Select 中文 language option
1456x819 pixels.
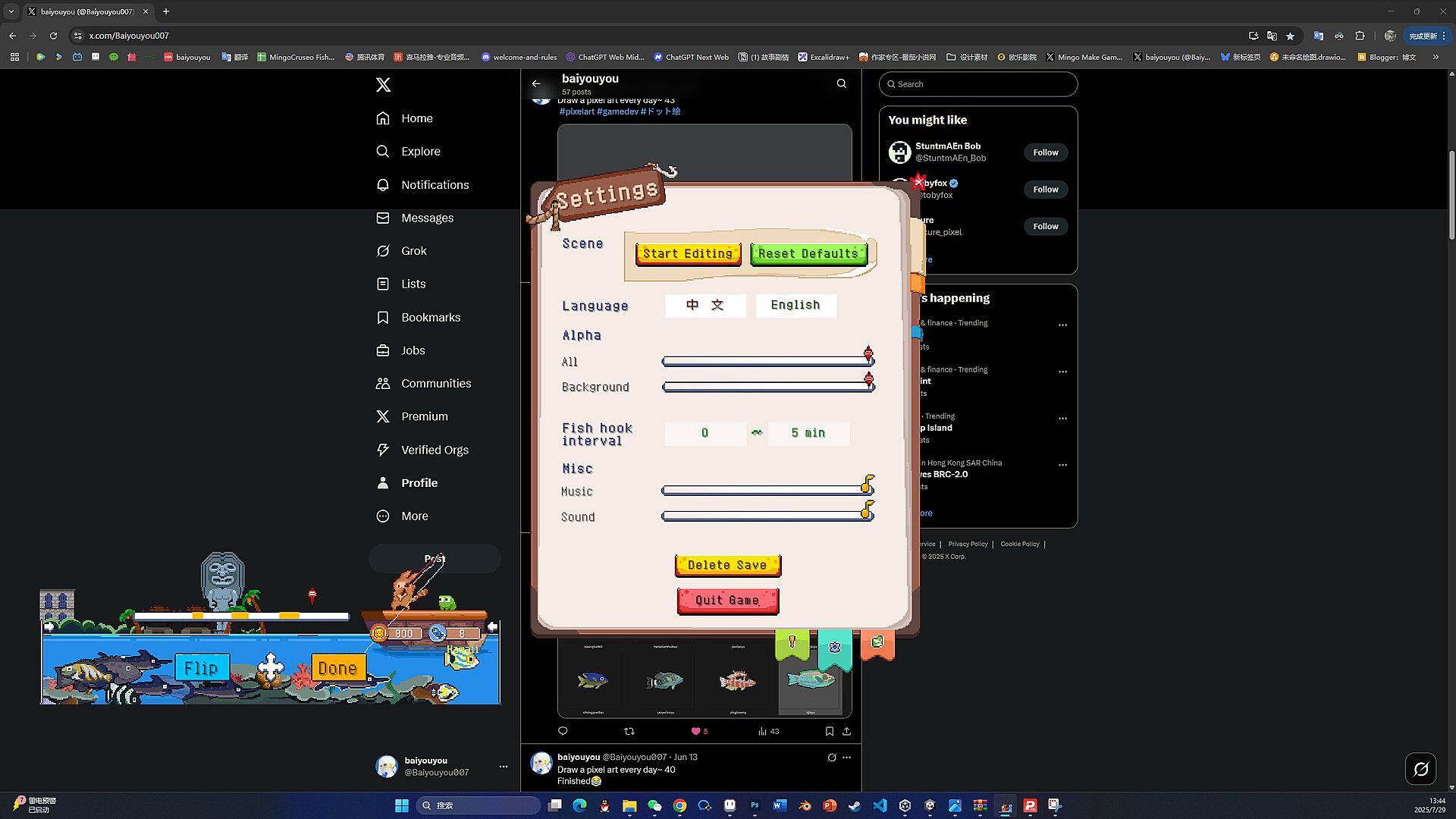(704, 305)
